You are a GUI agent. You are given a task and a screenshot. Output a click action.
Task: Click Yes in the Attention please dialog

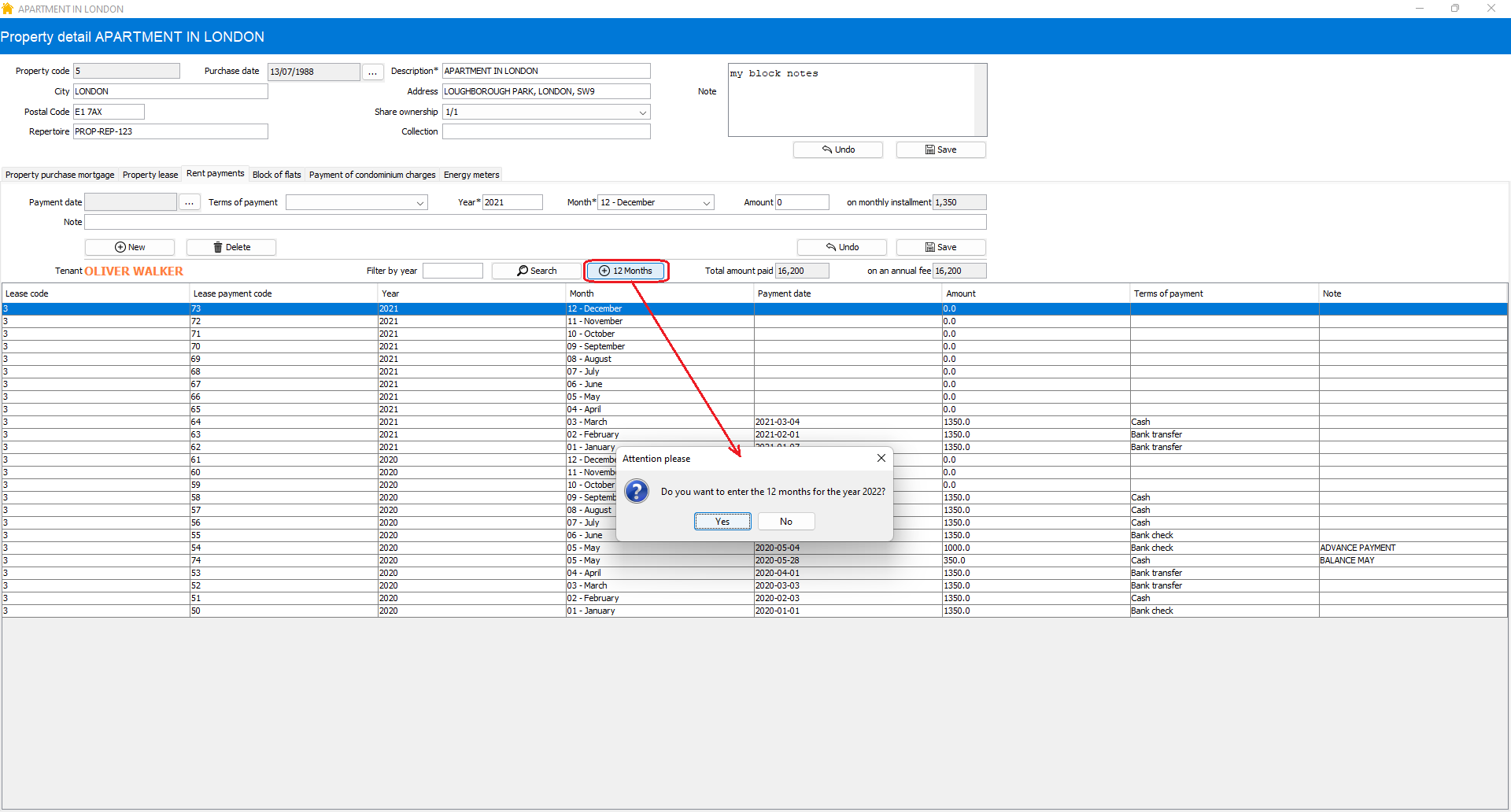[722, 522]
